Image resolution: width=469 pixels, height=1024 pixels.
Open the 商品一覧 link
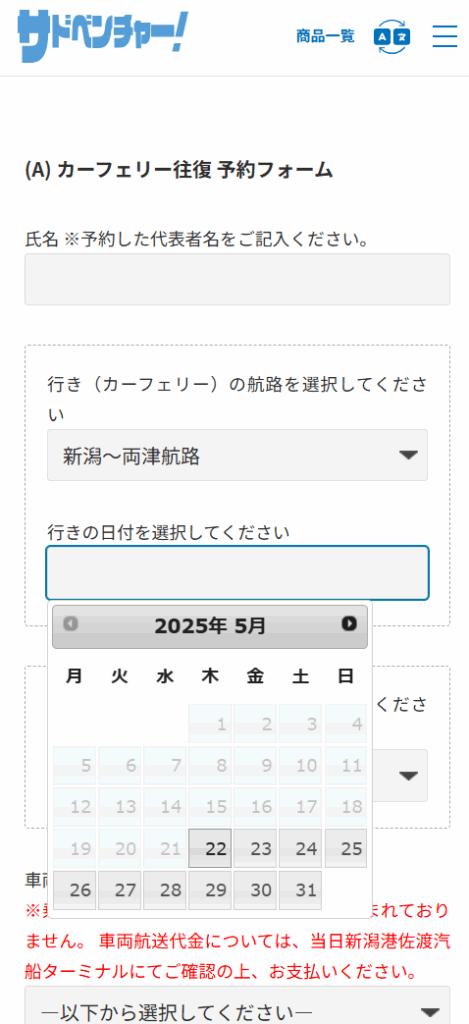tap(325, 37)
